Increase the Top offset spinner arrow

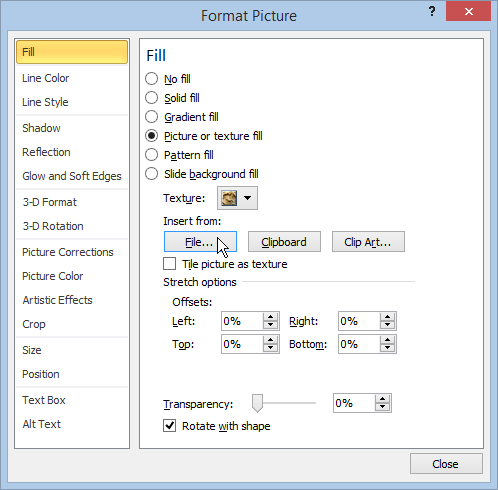tap(270, 340)
